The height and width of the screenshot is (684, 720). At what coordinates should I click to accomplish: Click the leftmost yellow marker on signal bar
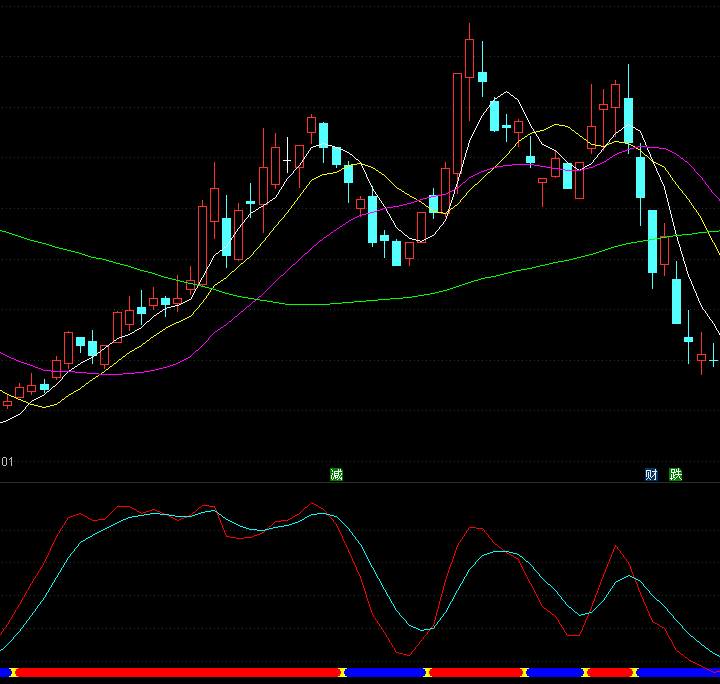point(13,673)
